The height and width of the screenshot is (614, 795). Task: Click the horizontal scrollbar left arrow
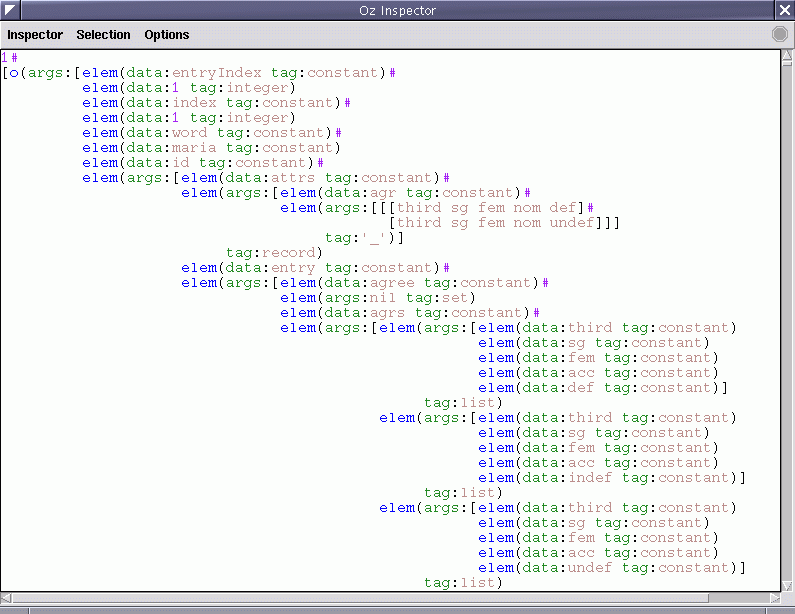pyautogui.click(x=6, y=598)
